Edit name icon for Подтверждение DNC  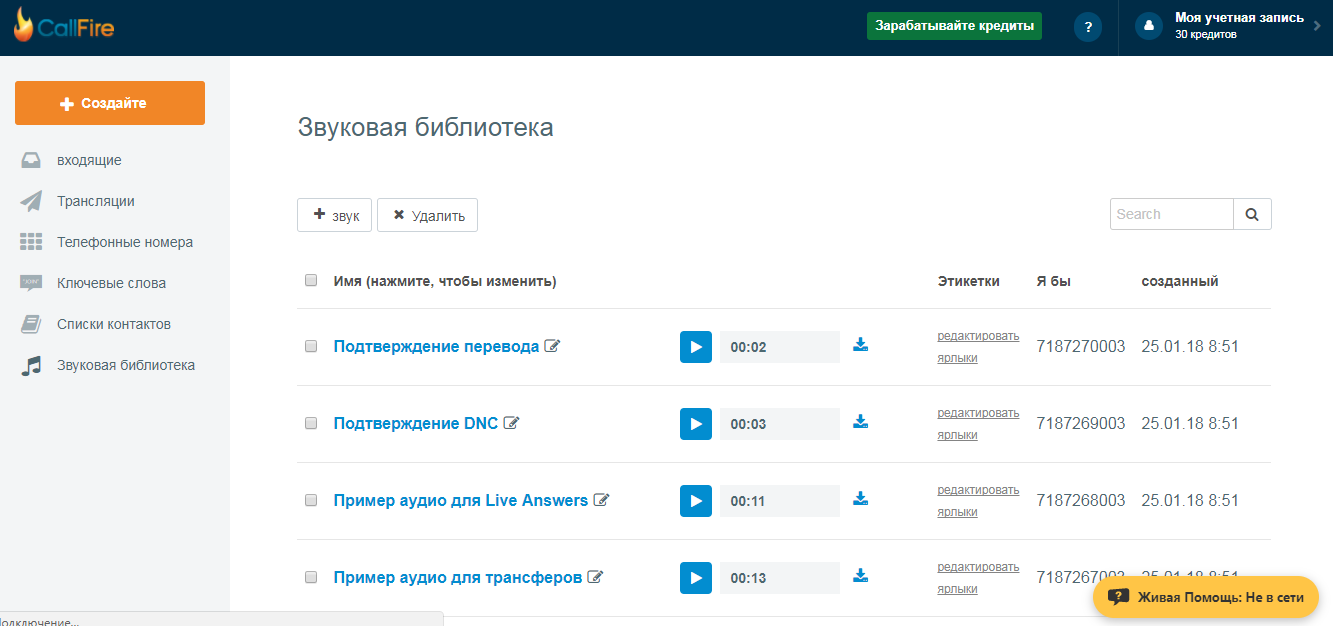tap(511, 423)
